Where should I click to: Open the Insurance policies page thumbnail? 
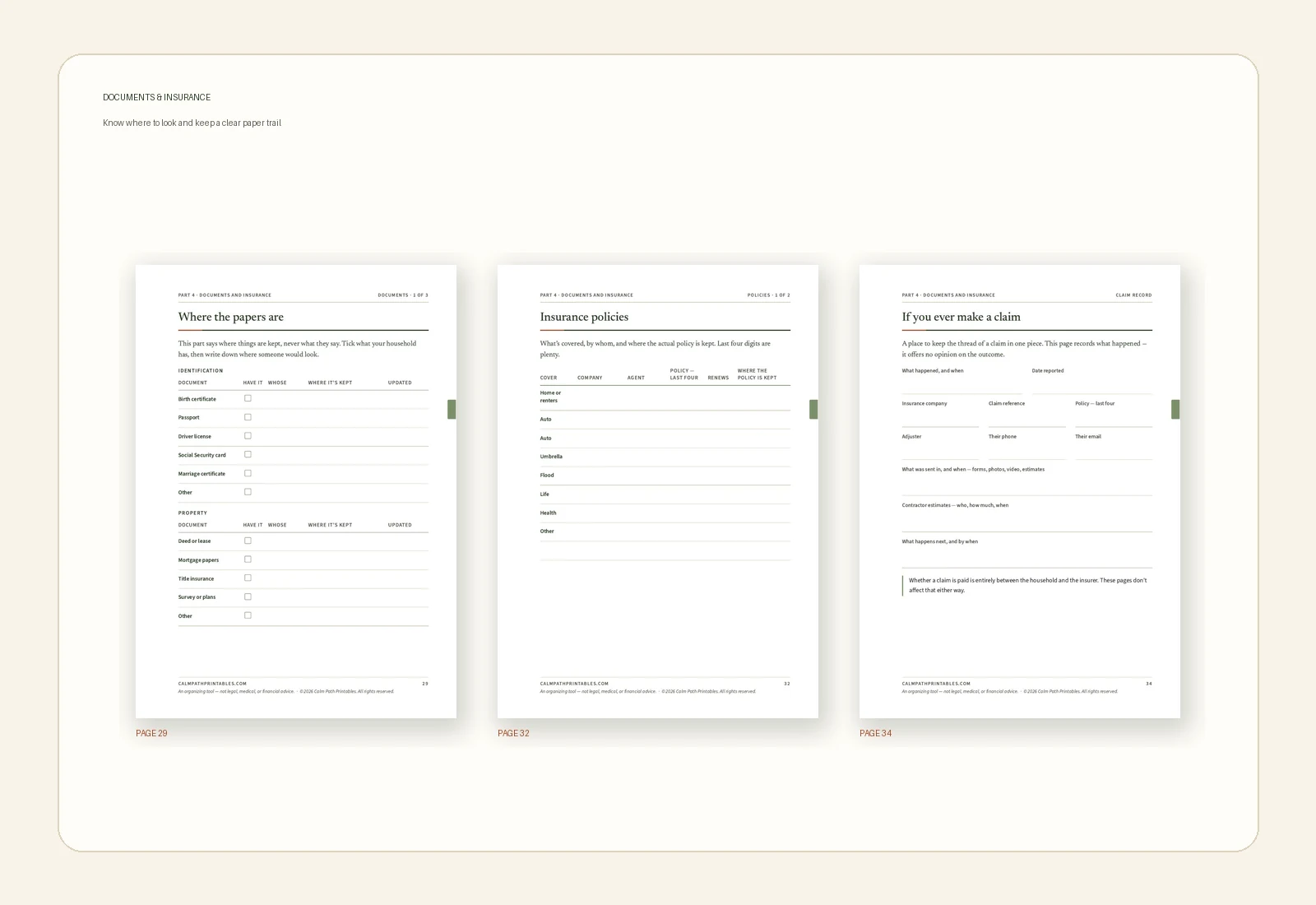[658, 491]
